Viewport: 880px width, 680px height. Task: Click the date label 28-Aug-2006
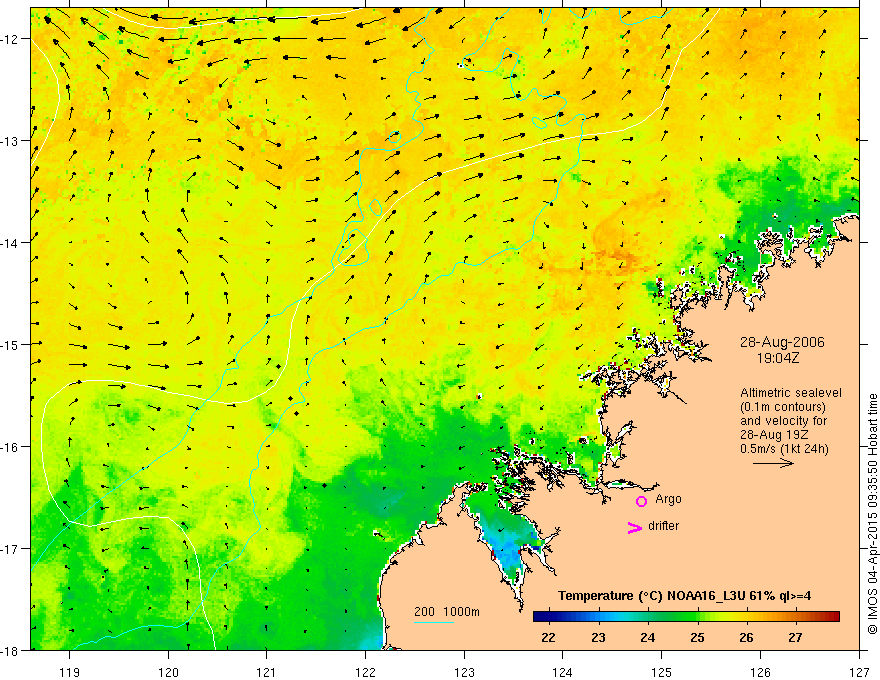pos(782,342)
